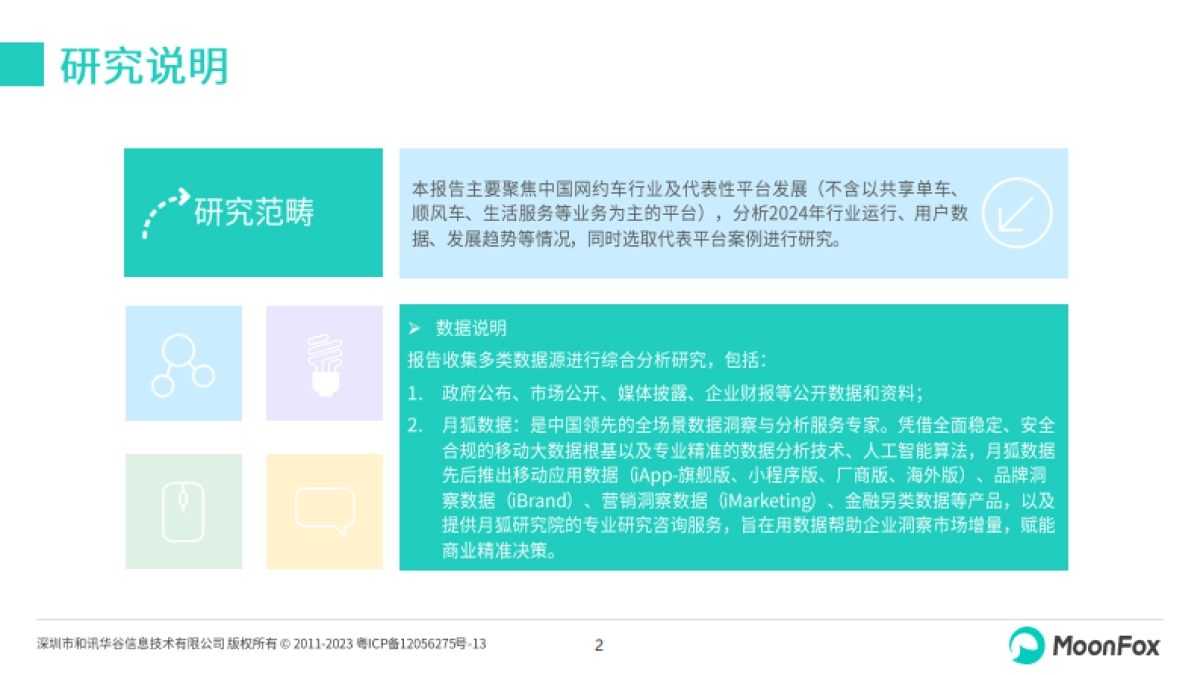Select the network nodes icon in the left panel

pyautogui.click(x=183, y=362)
